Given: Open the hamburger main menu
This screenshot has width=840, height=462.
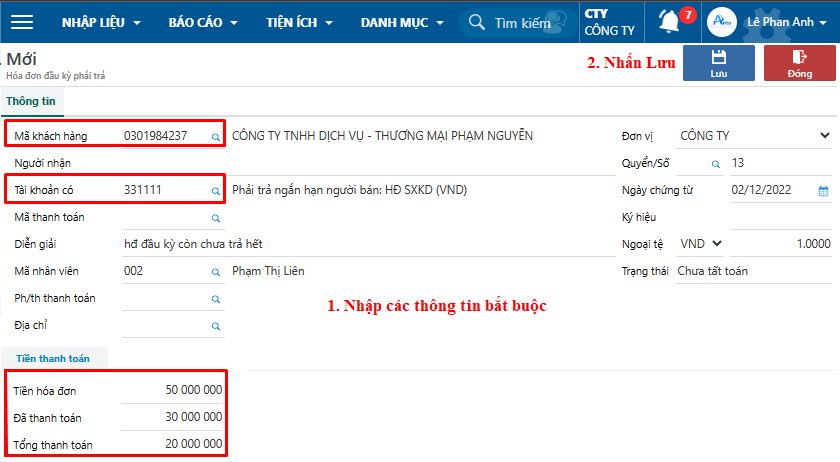Looking at the screenshot, I should click(21, 22).
